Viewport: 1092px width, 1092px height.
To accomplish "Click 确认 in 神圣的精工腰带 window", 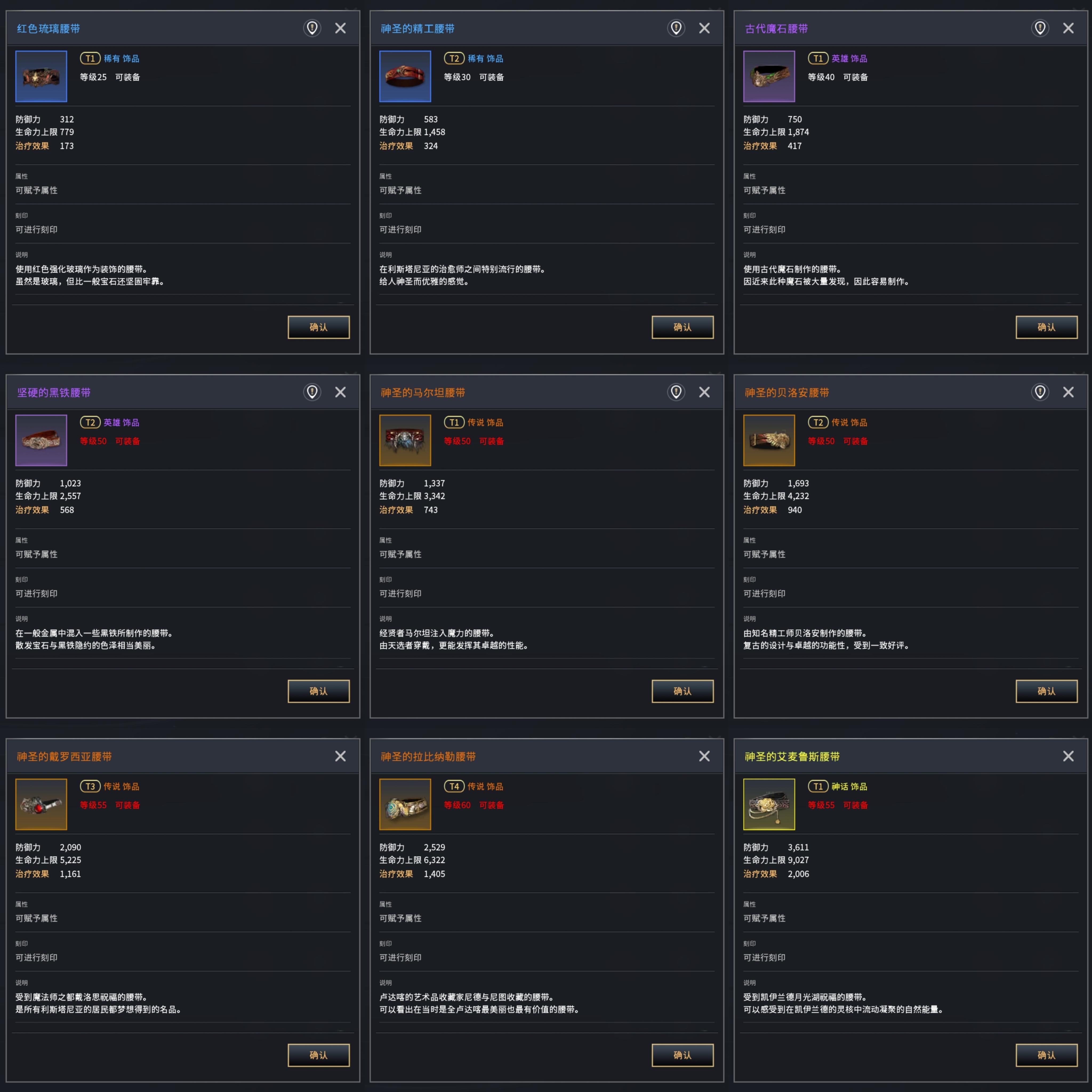I will click(683, 327).
